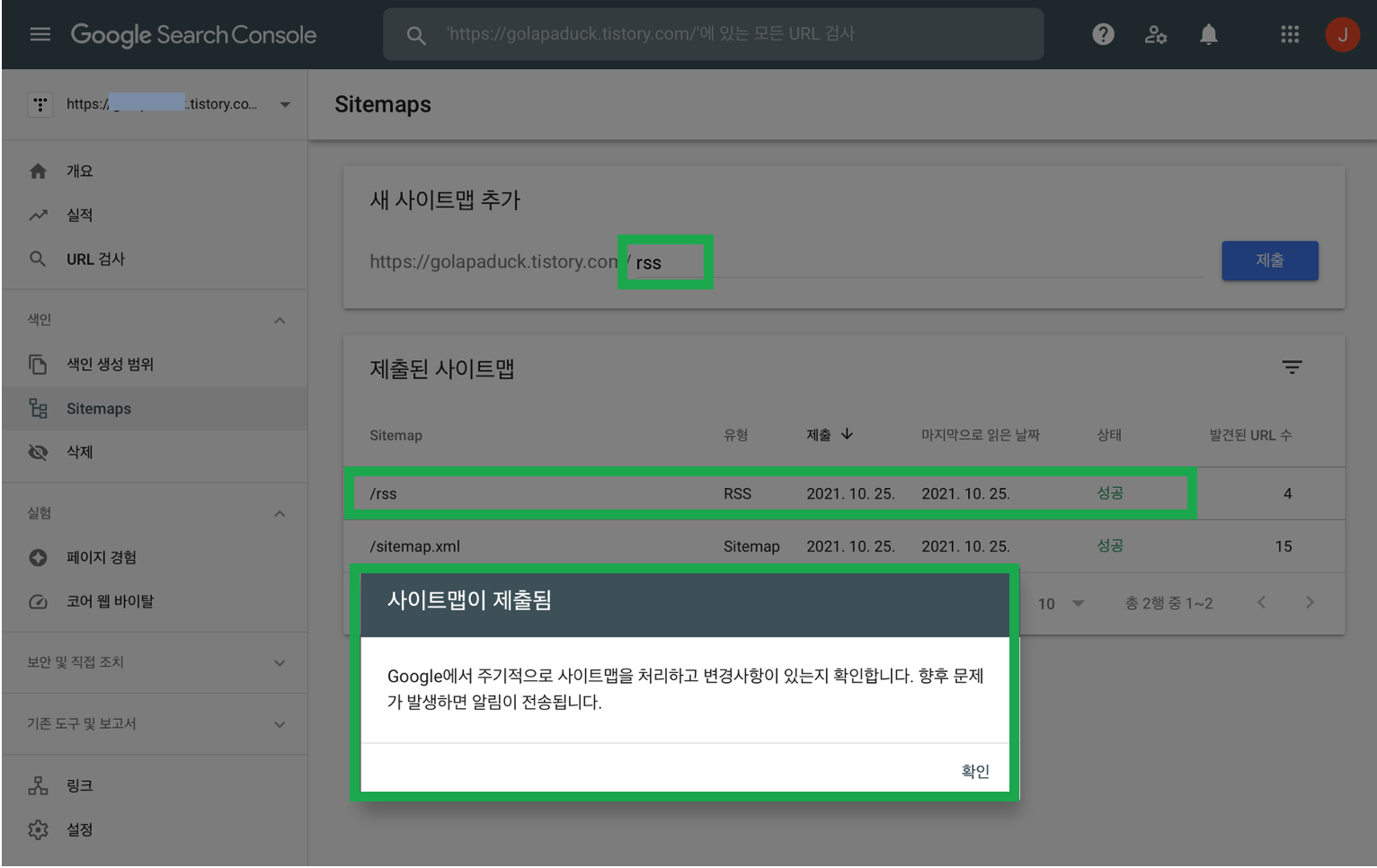Screen dimensions: 1377x868
Task: Click discovered URL count 4
Action: (1287, 493)
